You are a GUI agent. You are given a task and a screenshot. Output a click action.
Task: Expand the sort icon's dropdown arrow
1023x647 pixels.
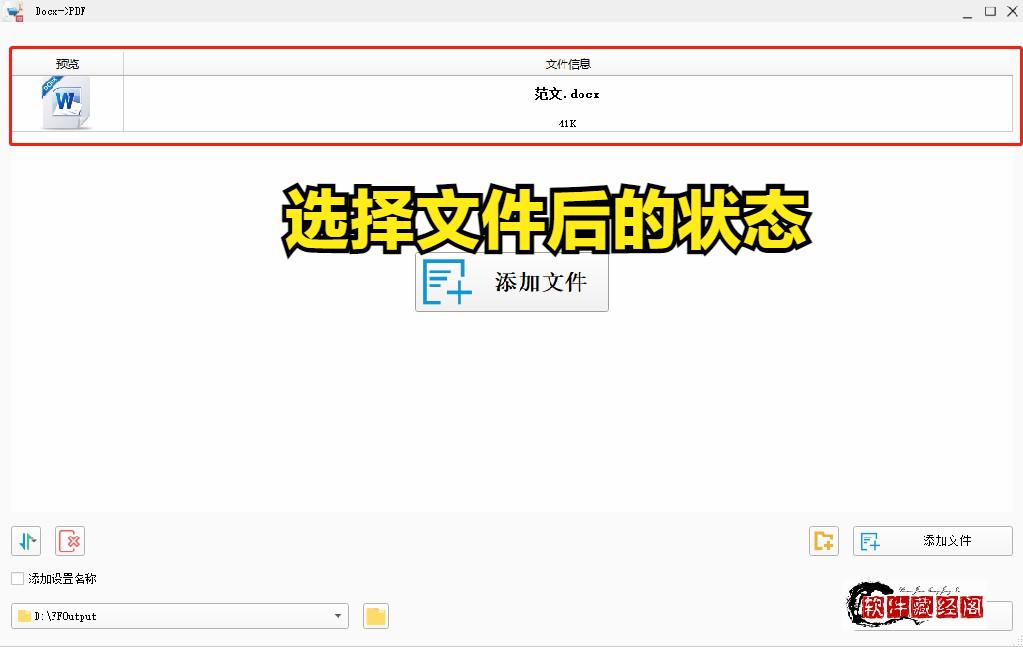[34, 539]
